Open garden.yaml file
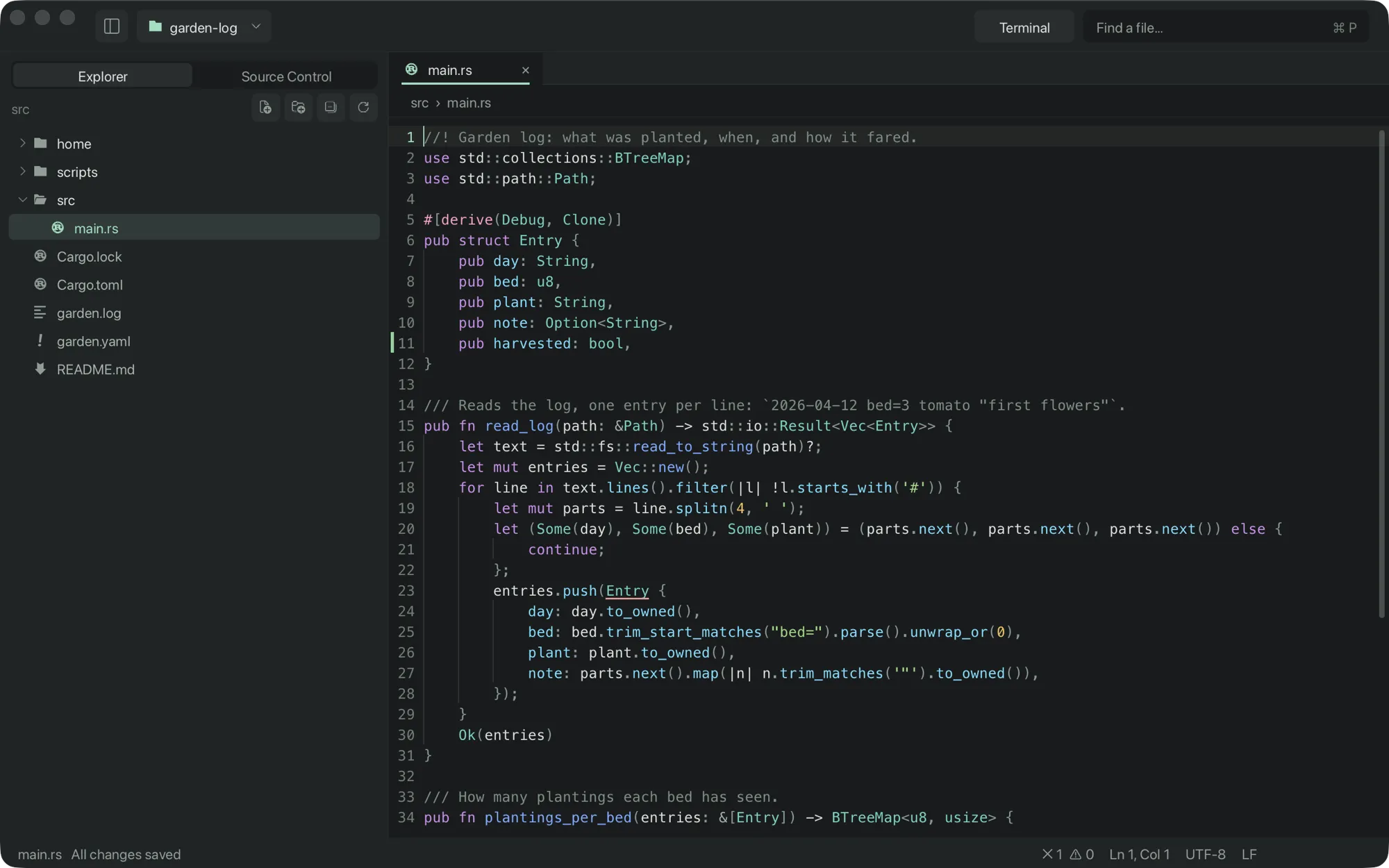Image resolution: width=1389 pixels, height=868 pixels. (x=194, y=341)
